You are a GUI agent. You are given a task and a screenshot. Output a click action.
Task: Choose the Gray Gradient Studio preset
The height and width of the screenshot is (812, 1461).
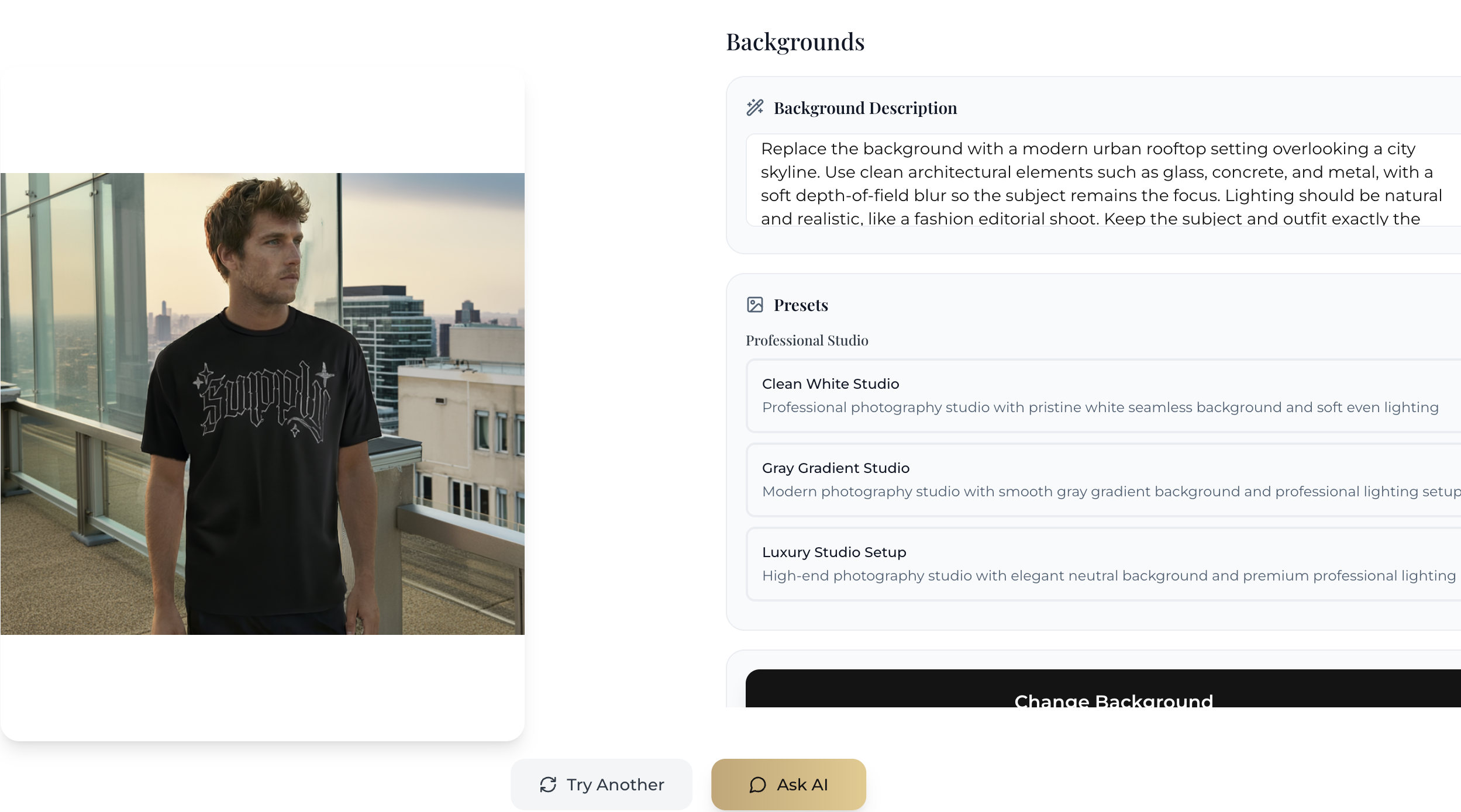tap(1100, 479)
